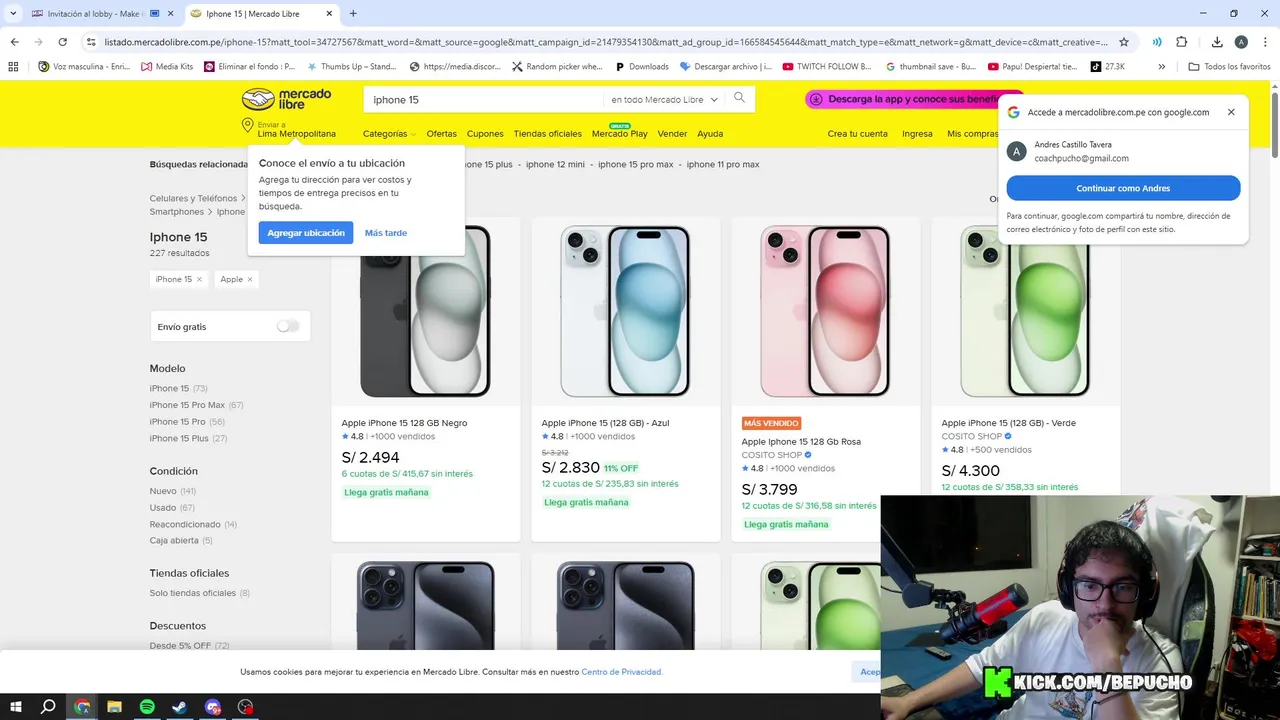The height and width of the screenshot is (720, 1280).
Task: Close the Google sign-in popup
Action: [1231, 112]
